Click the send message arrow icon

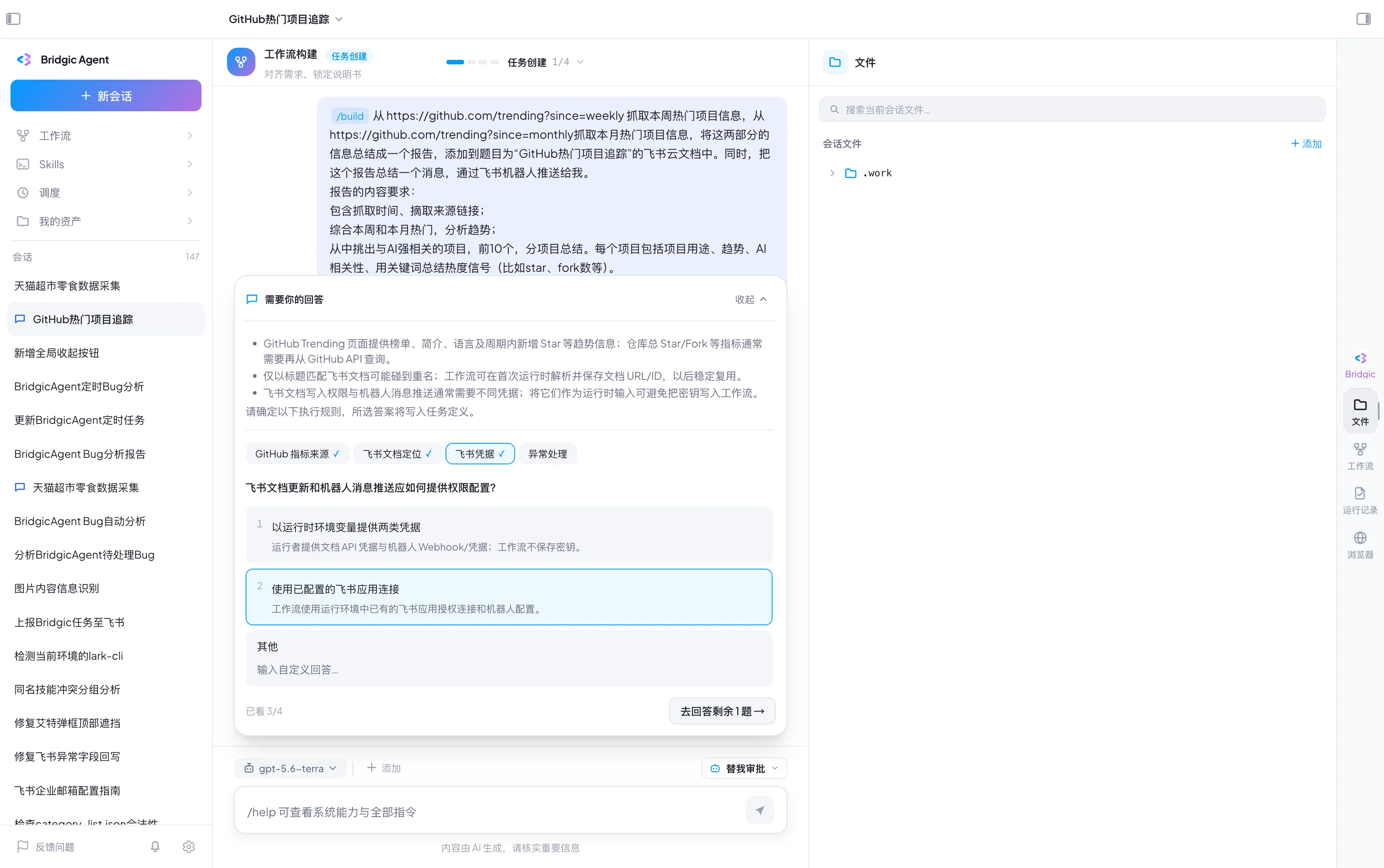tap(759, 810)
